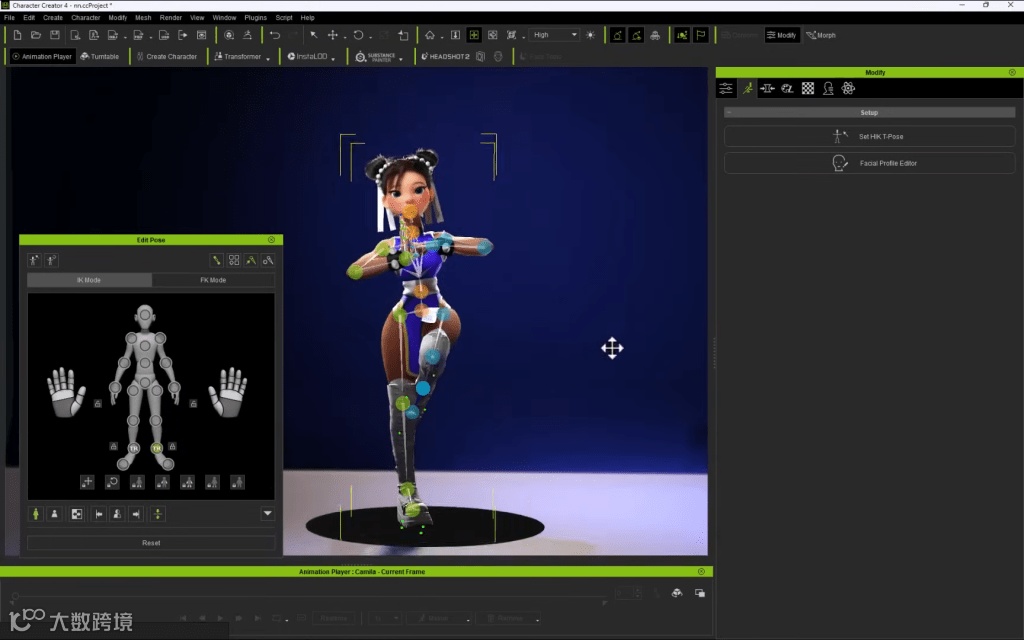Click the full body selection icon in Edit Pose

[36, 515]
